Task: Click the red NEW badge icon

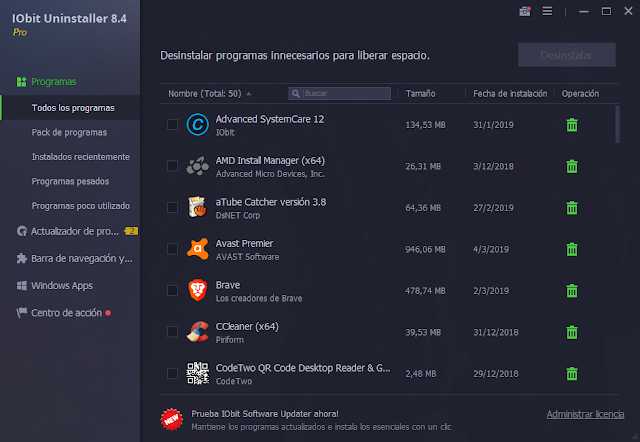Action: pos(171,420)
